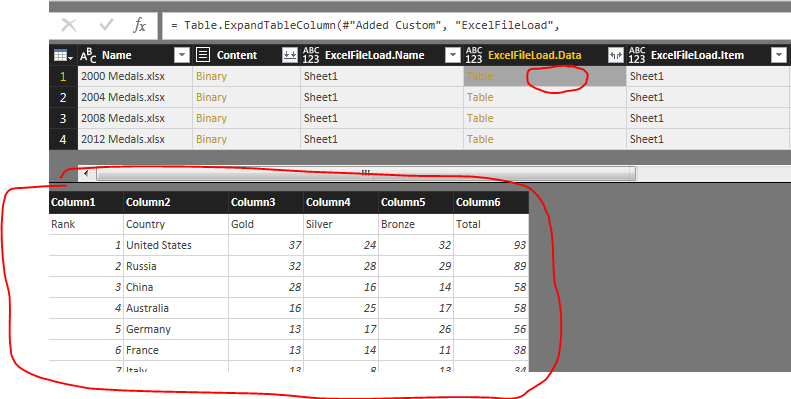Click the Column4 preview header
This screenshot has height=399, width=791.
click(341, 202)
